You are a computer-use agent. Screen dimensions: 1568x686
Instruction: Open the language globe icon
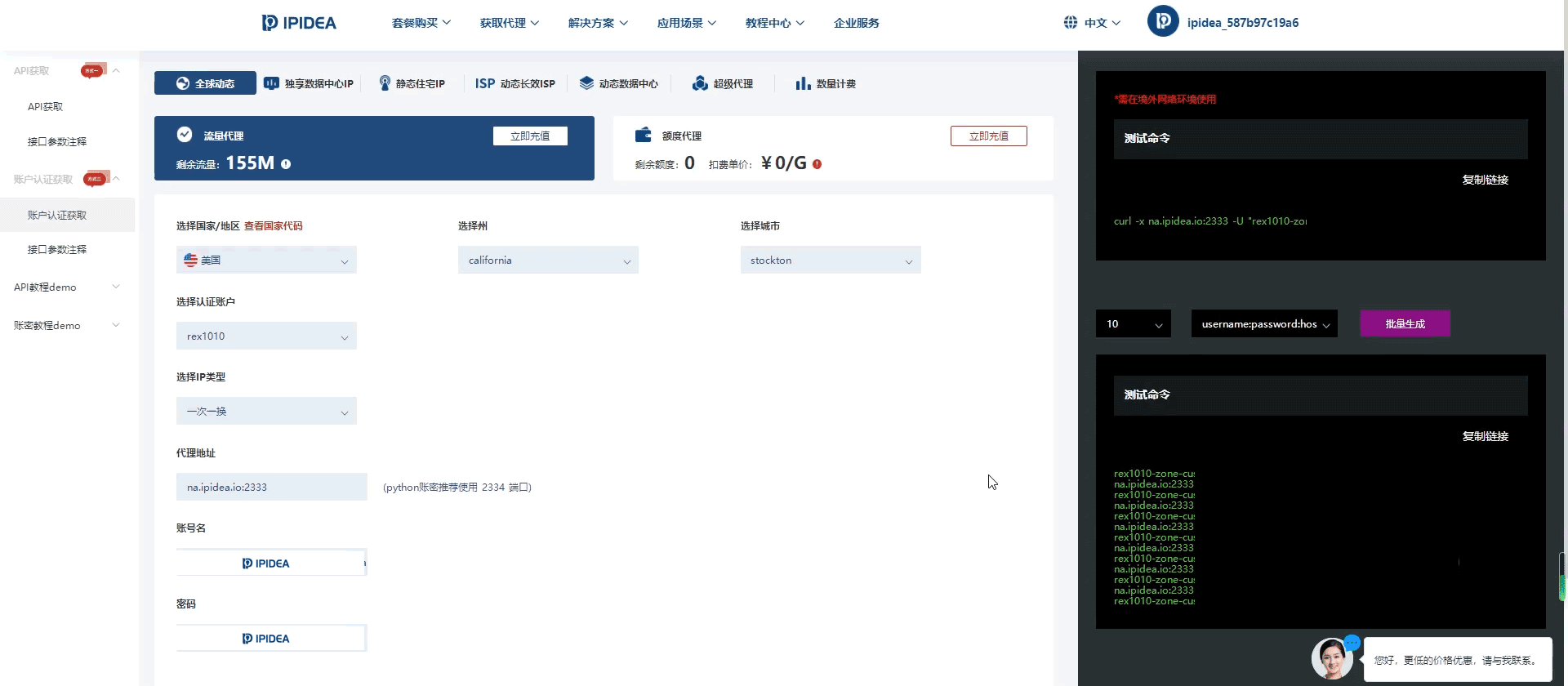1071,23
